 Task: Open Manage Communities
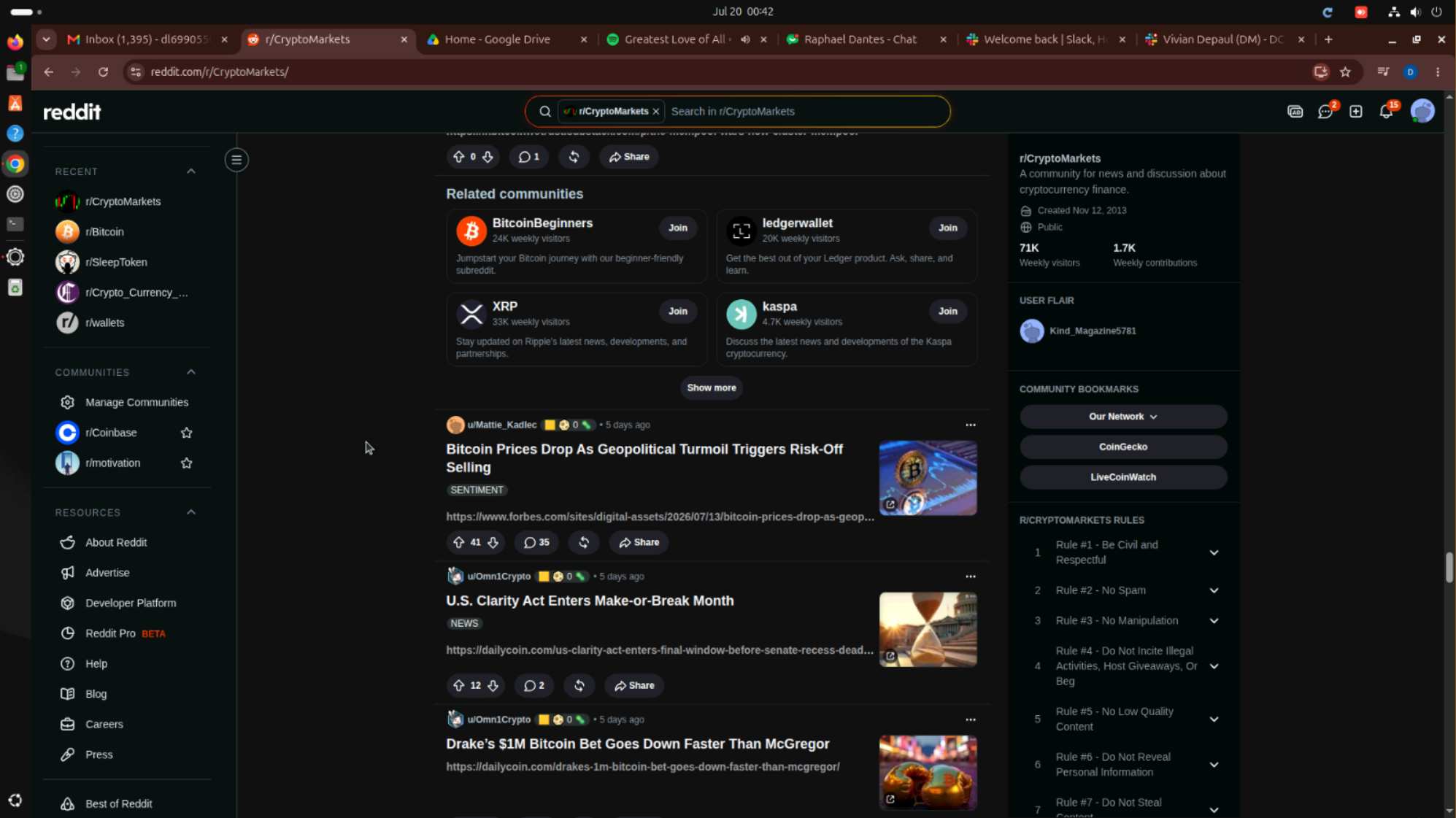[136, 403]
